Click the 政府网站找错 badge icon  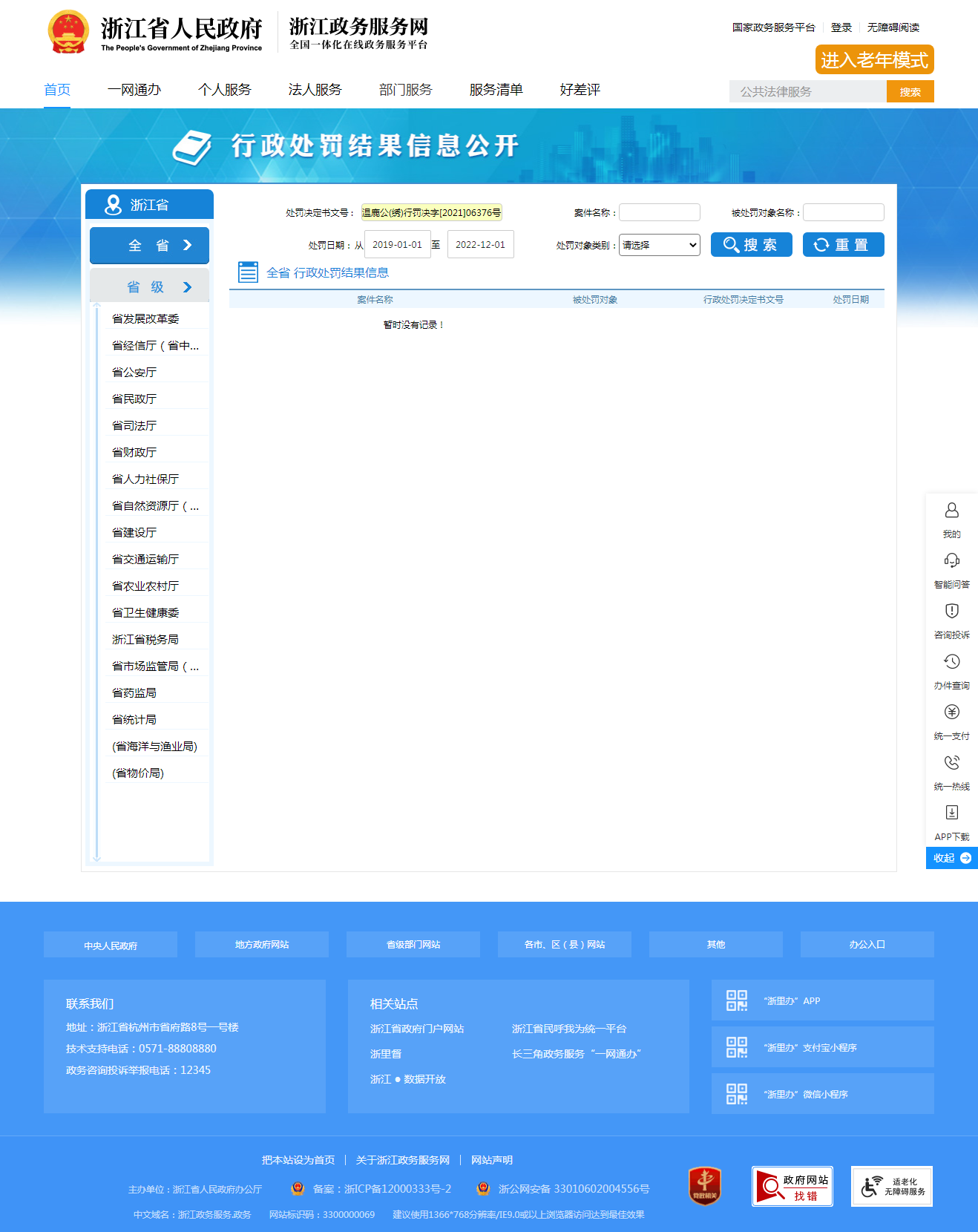[792, 1186]
